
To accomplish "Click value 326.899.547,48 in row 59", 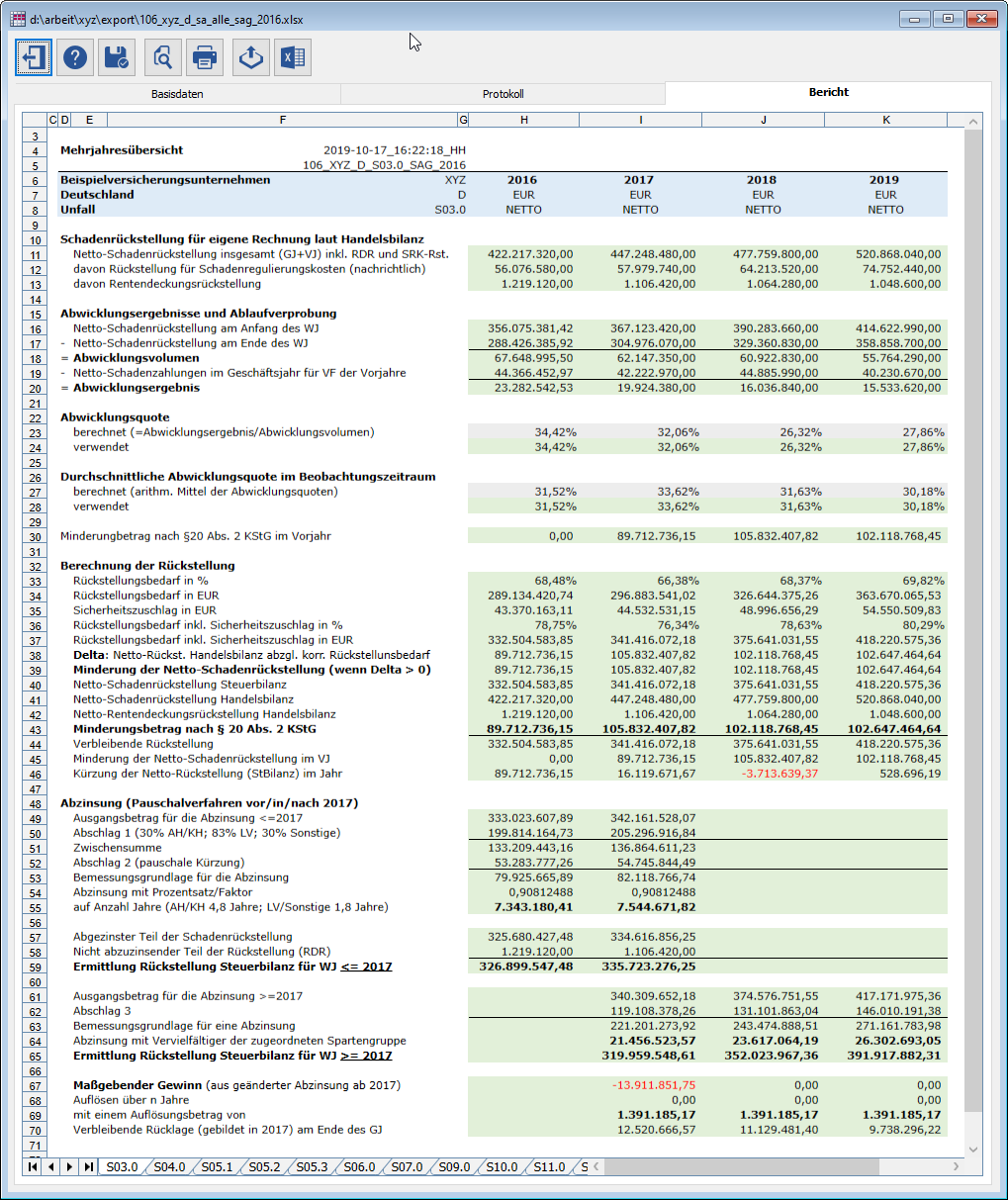I will click(x=526, y=967).
